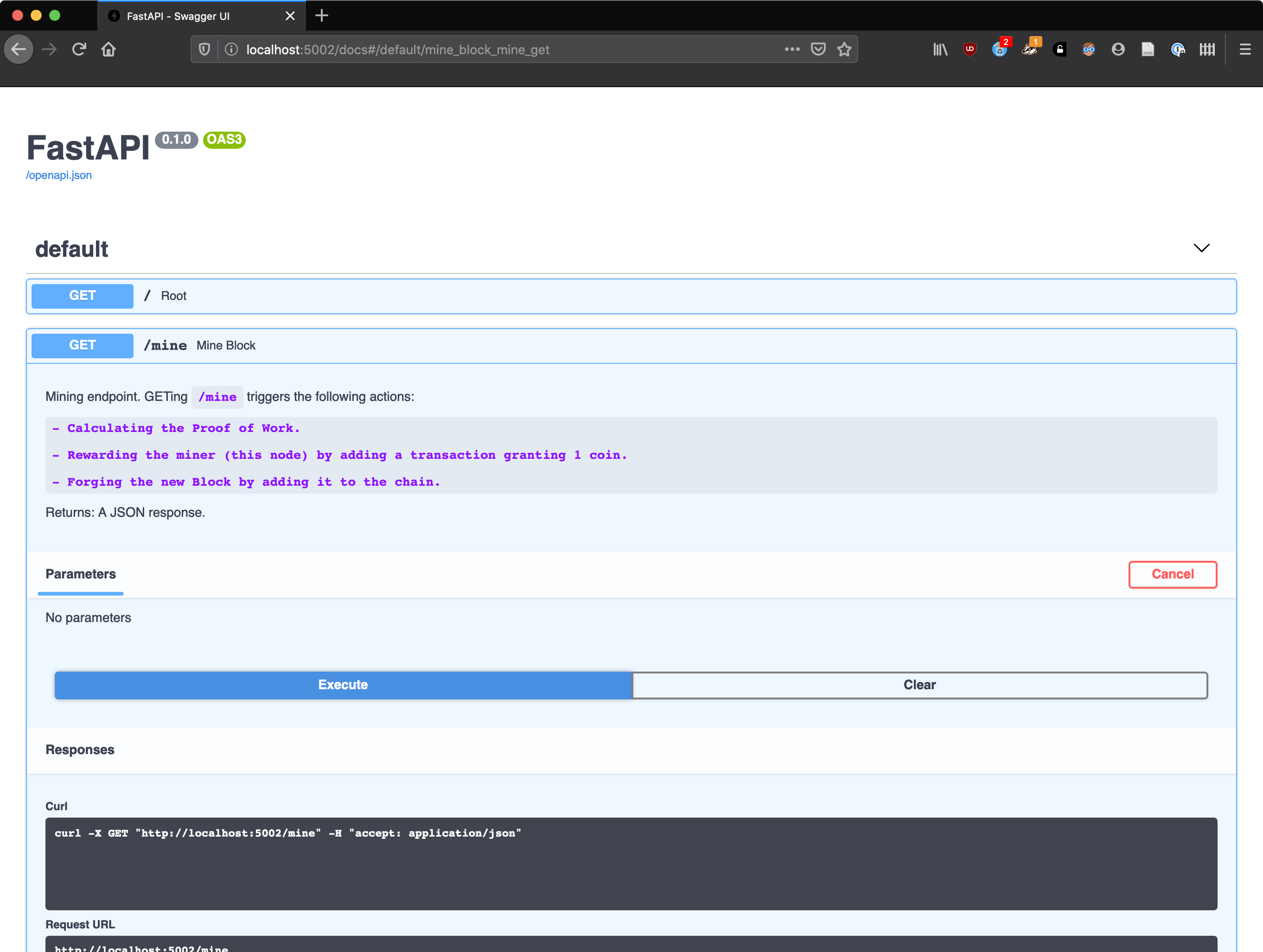Show site information icon in address bar
The image size is (1263, 952).
pos(231,50)
